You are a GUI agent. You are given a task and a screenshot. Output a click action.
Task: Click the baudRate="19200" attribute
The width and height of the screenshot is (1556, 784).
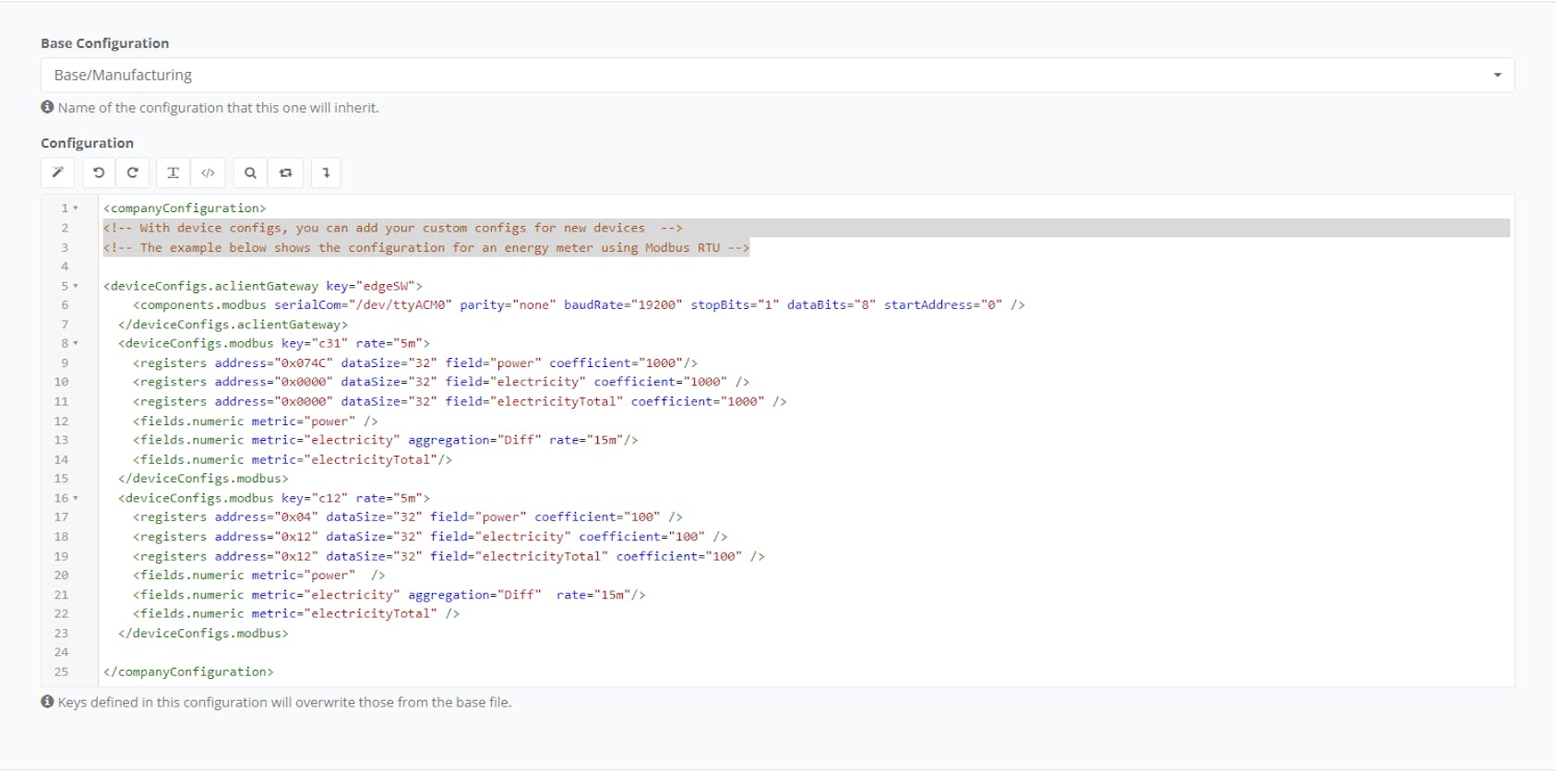tap(623, 304)
